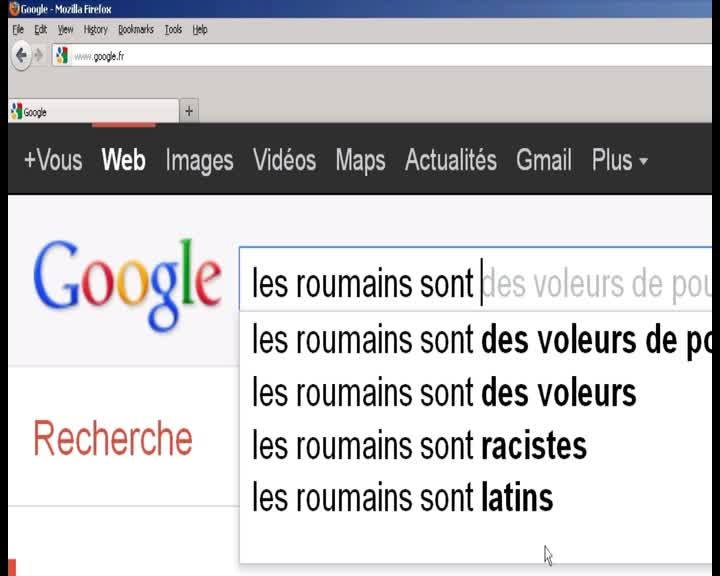This screenshot has width=720, height=576.
Task: Click the Google search input field
Action: tap(475, 280)
